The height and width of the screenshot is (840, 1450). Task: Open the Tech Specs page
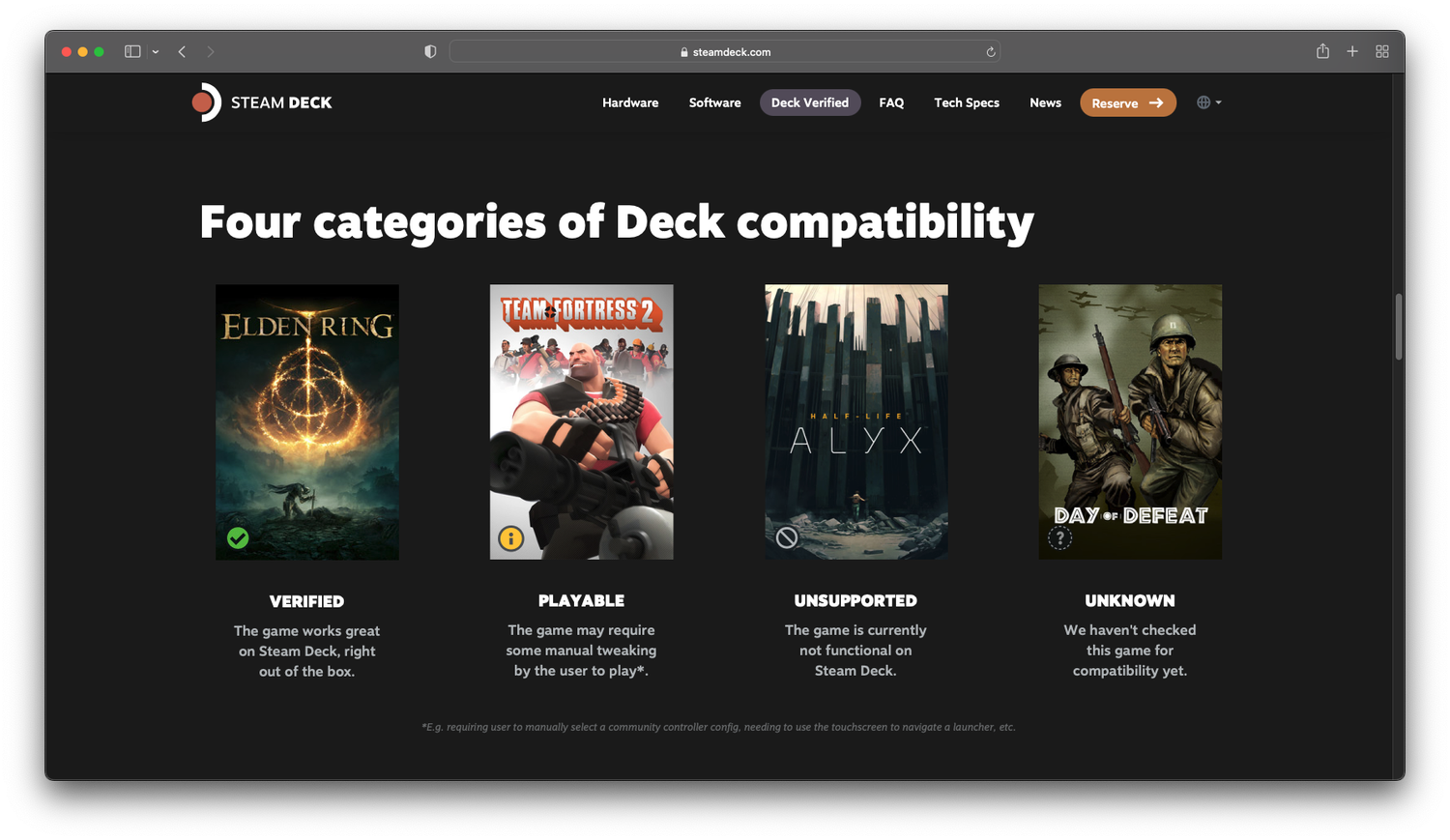point(967,101)
